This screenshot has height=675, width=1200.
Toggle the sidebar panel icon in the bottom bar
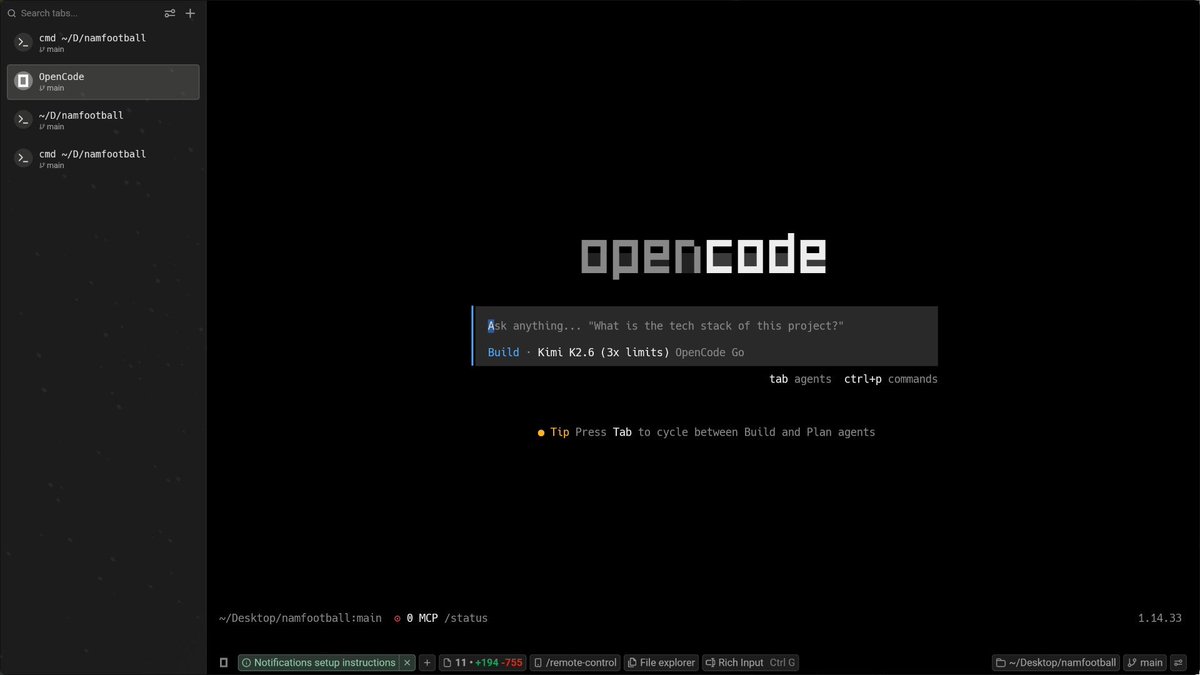[224, 662]
